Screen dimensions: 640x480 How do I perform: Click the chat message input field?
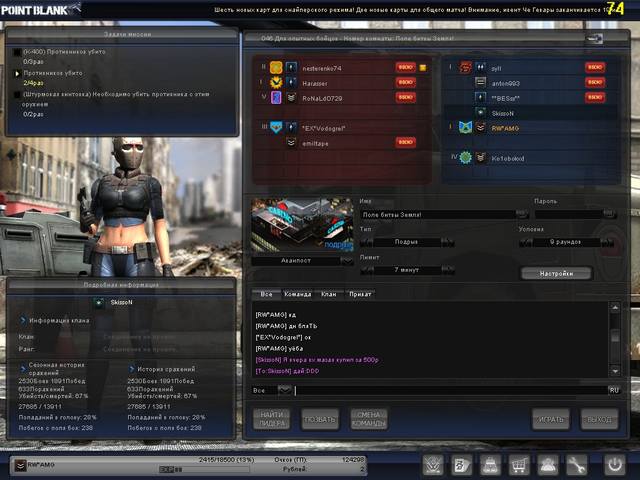pyautogui.click(x=451, y=390)
